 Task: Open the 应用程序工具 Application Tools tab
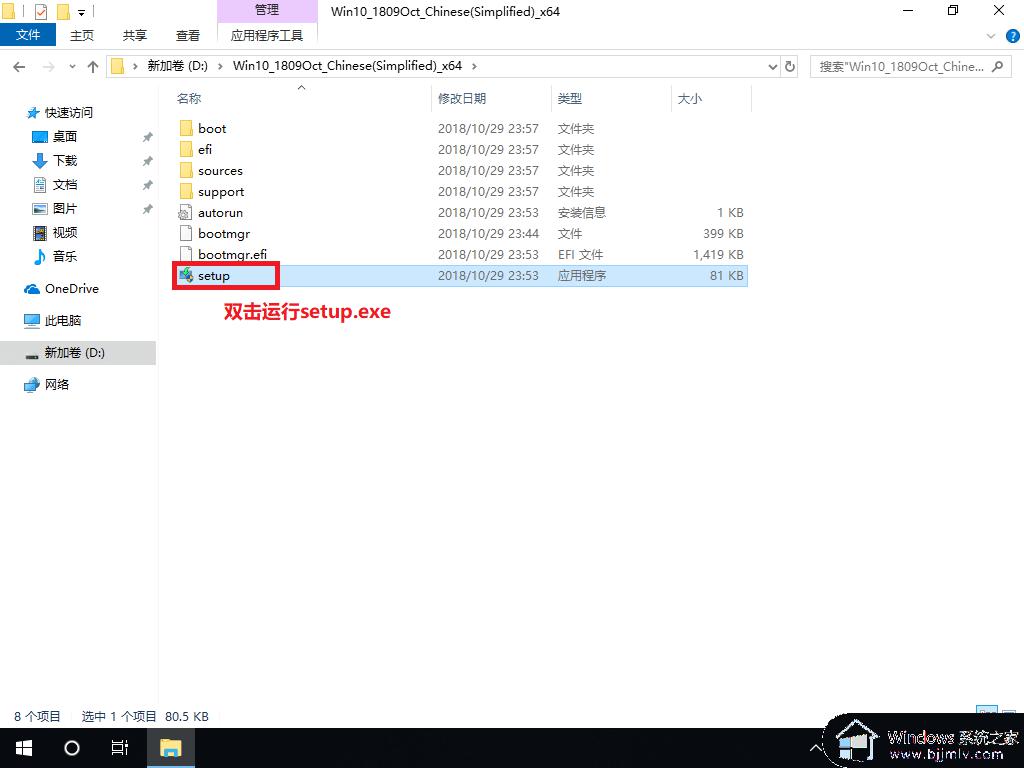[266, 35]
